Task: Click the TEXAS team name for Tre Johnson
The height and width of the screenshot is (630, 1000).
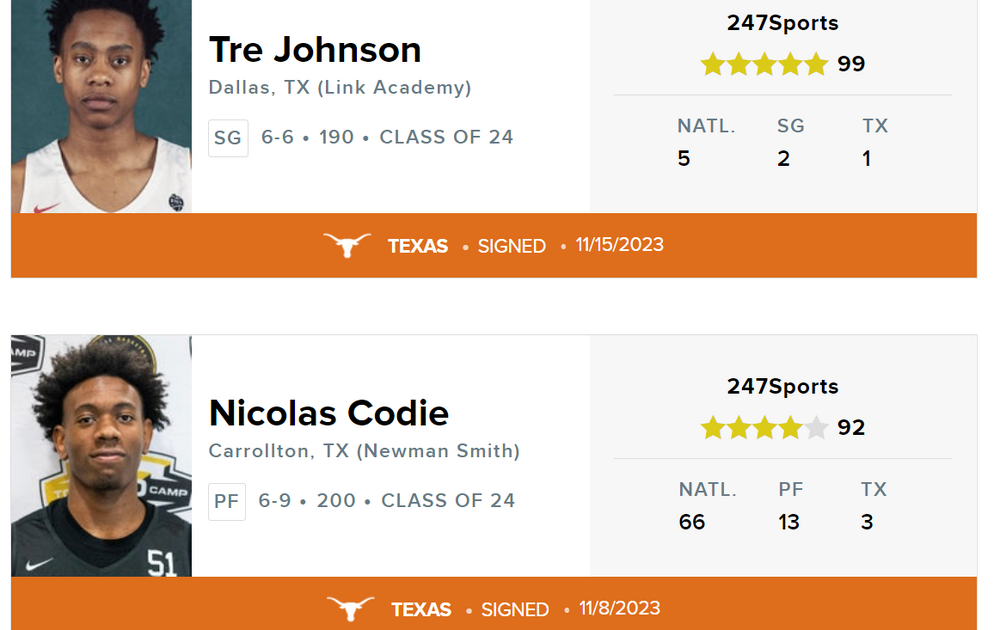Action: (x=418, y=246)
